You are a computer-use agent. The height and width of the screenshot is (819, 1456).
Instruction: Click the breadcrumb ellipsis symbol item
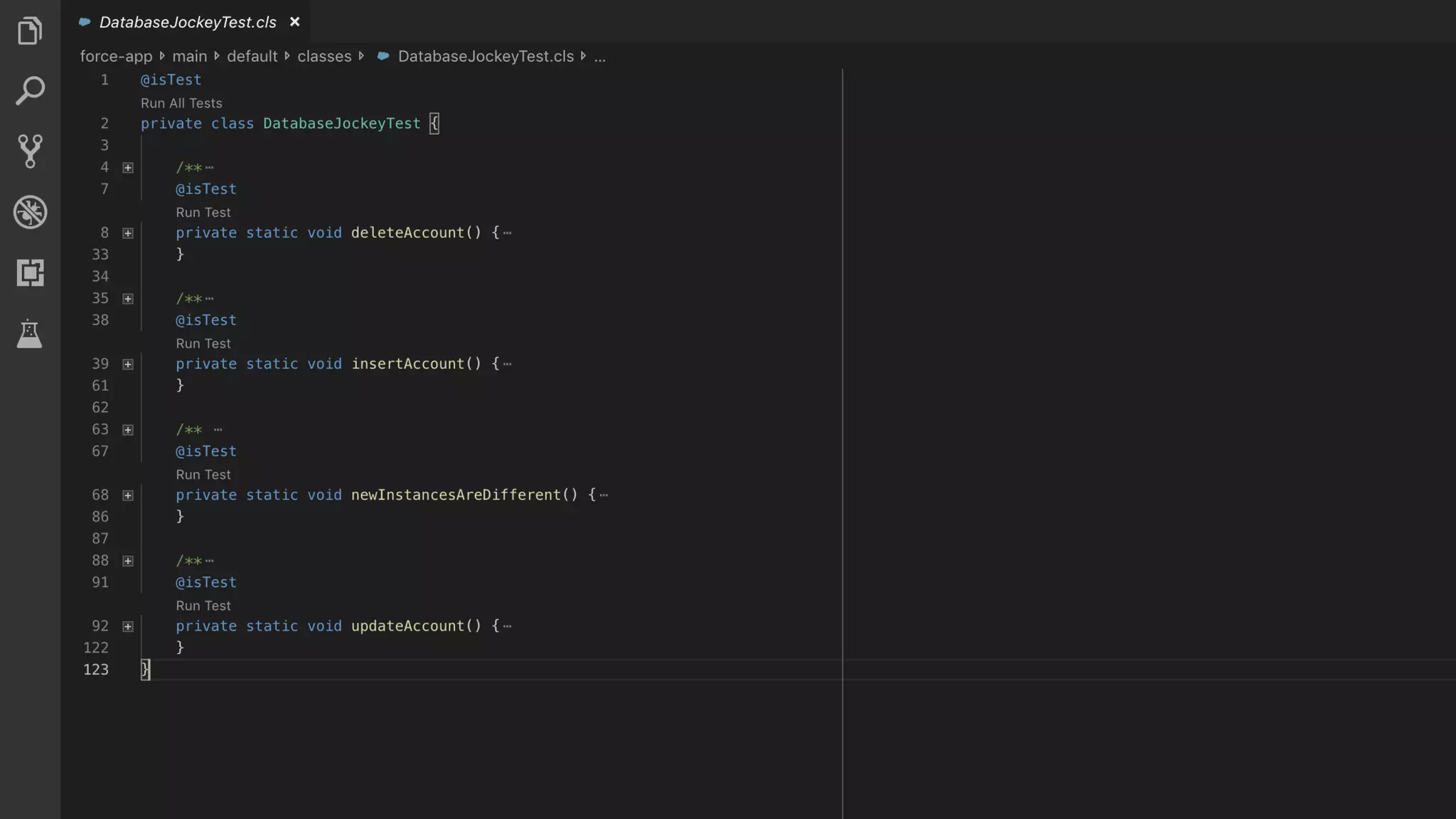click(x=600, y=56)
